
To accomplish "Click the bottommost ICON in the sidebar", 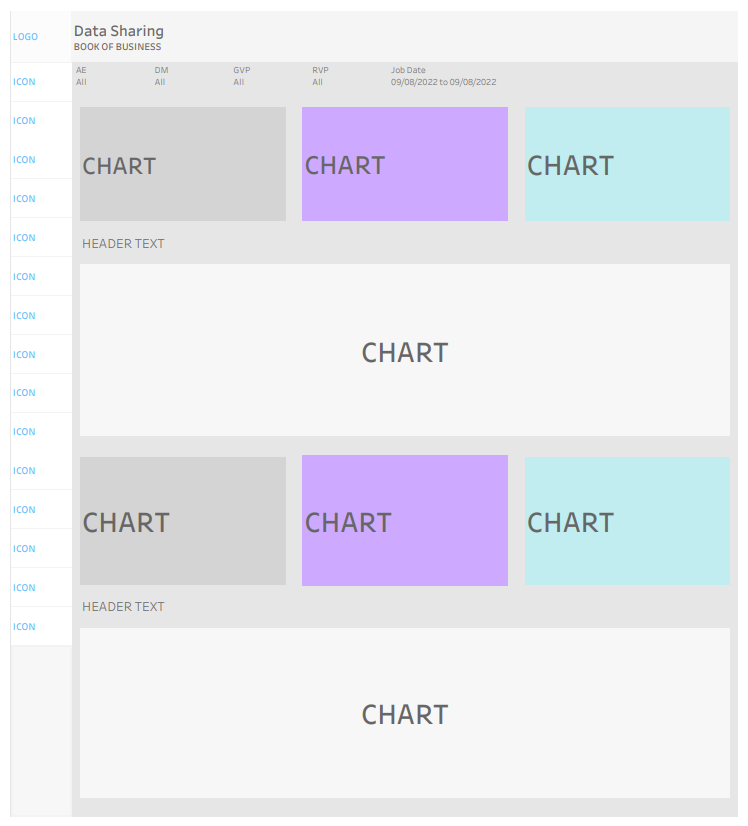I will [x=24, y=627].
